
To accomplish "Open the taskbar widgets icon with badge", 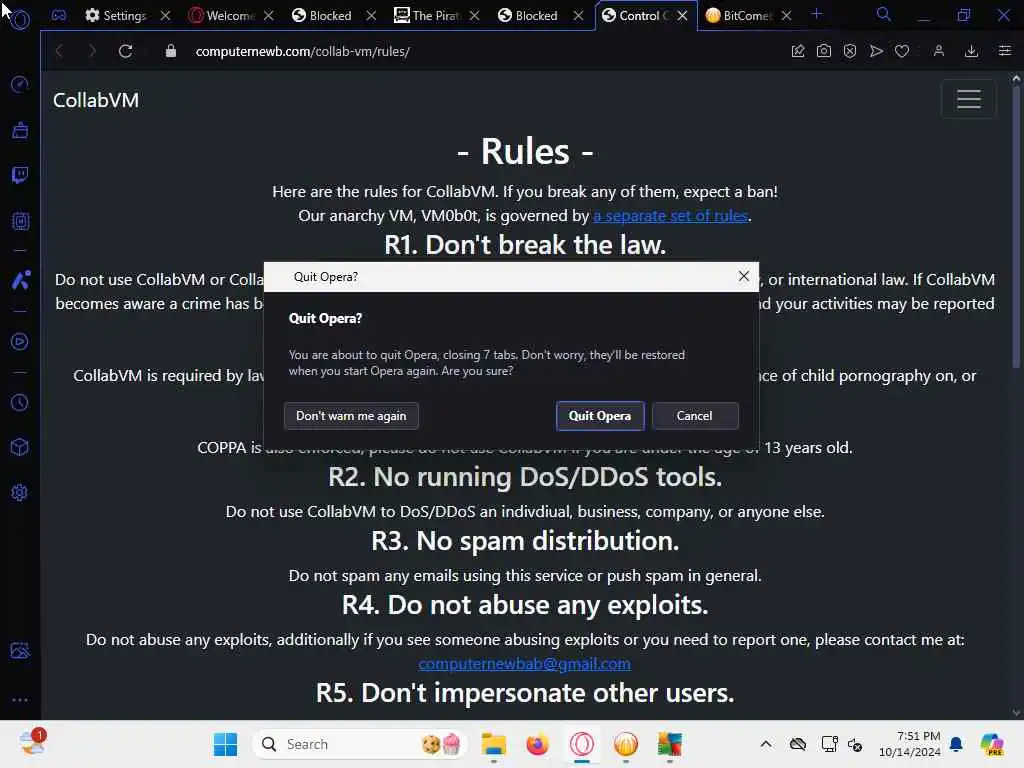I will (32, 743).
